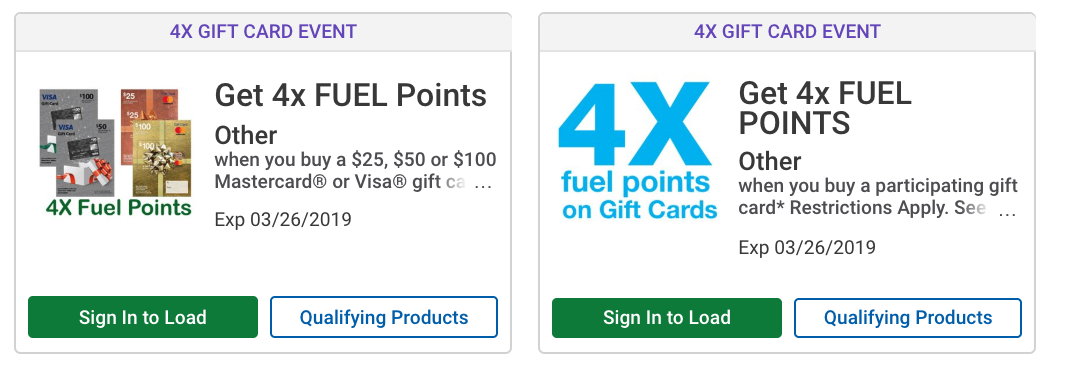Click the green '4X Fuel Points' caption under cards image
Viewport: 1068px width, 370px height.
tap(119, 208)
